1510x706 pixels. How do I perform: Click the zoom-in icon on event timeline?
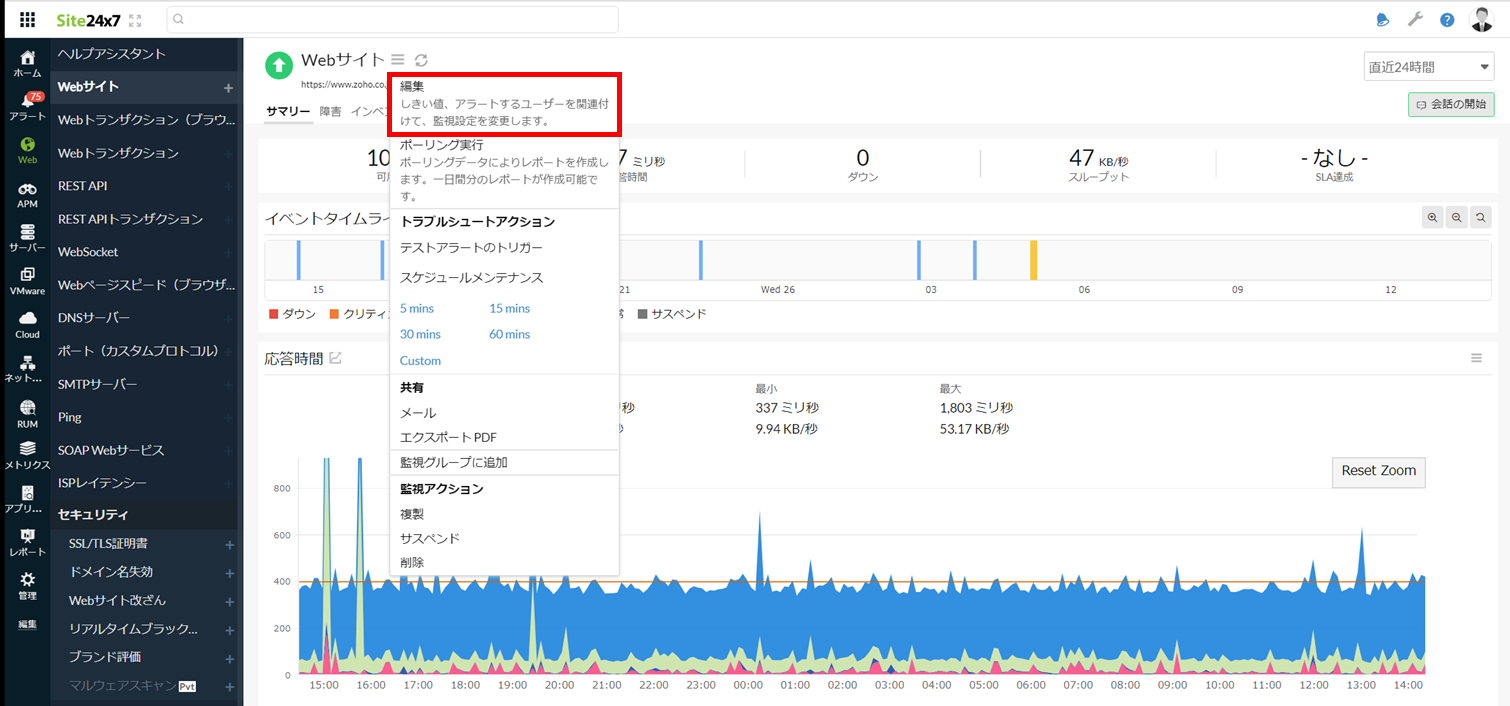(1433, 217)
